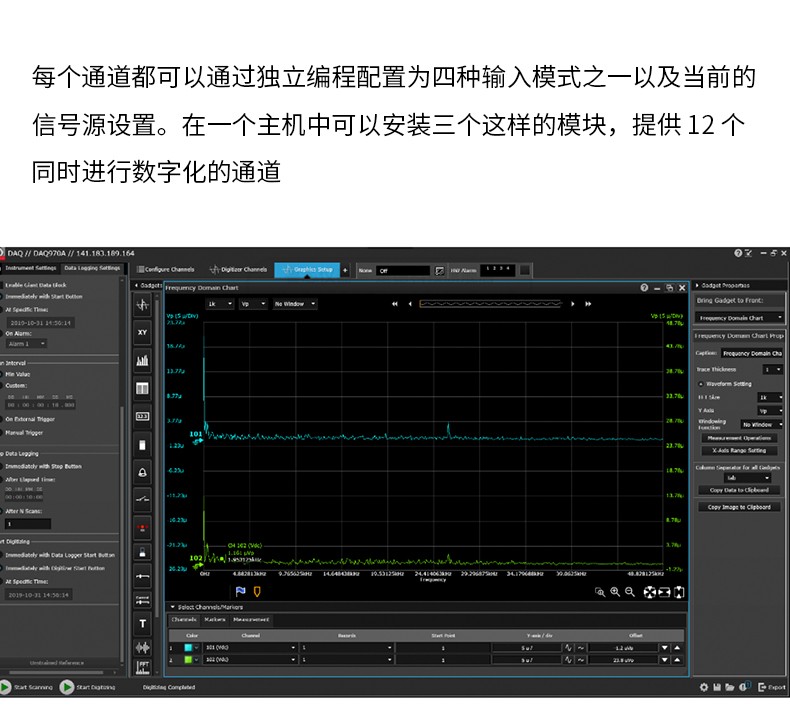
Task: Pick the table gadget icon in sidebar
Action: pos(142,388)
